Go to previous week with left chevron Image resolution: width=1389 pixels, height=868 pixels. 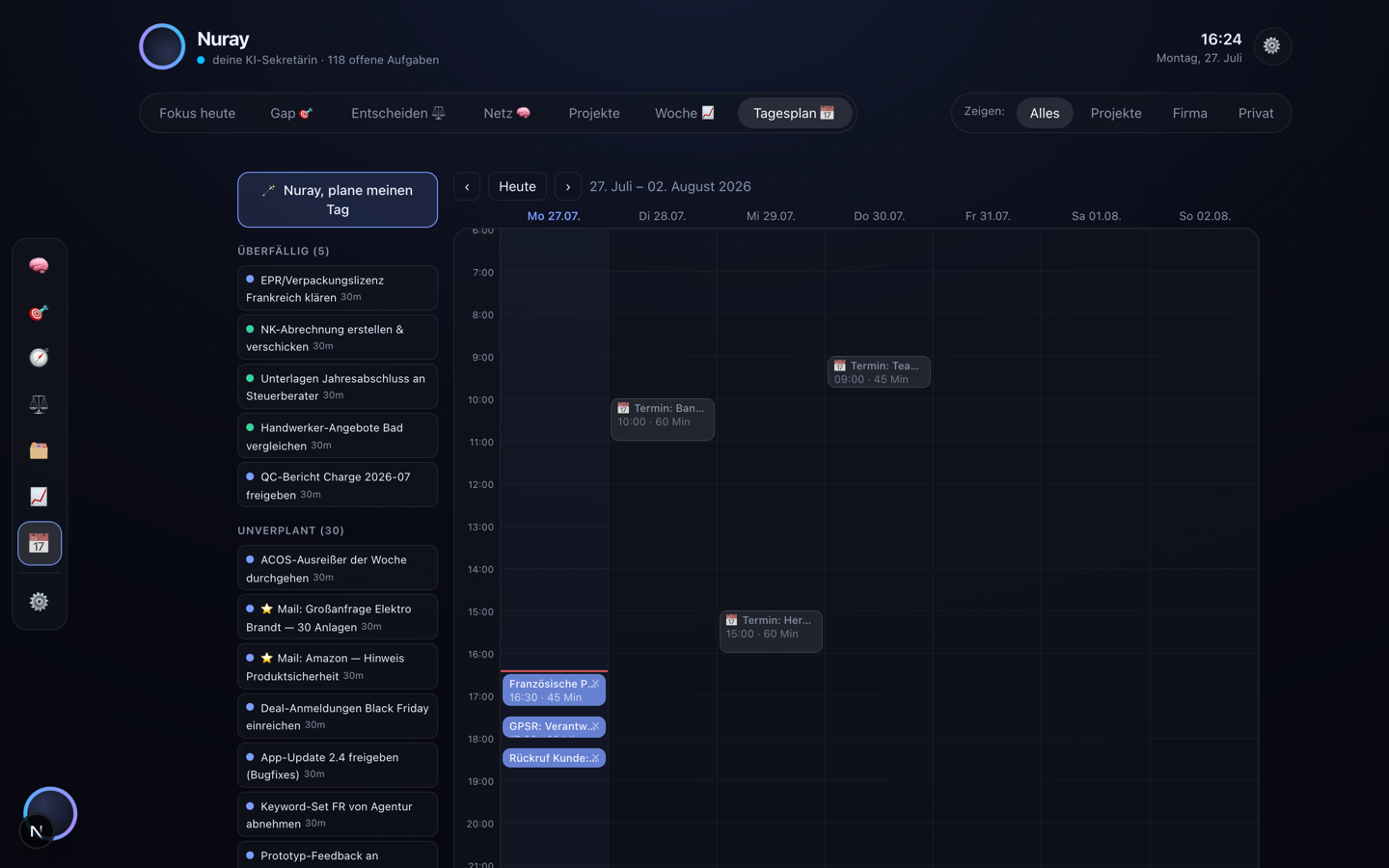click(467, 186)
